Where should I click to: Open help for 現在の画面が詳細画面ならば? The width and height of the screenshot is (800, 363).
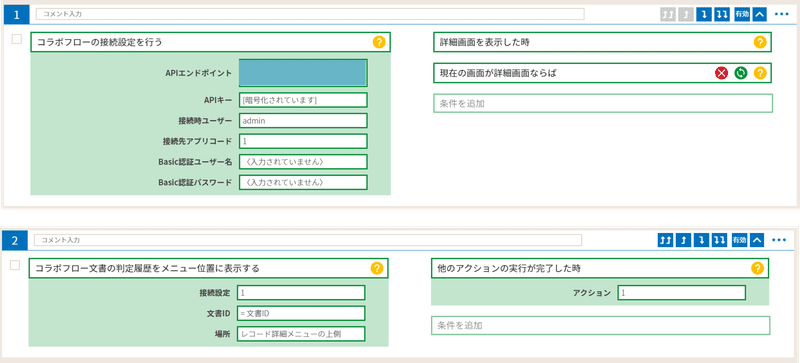[760, 73]
